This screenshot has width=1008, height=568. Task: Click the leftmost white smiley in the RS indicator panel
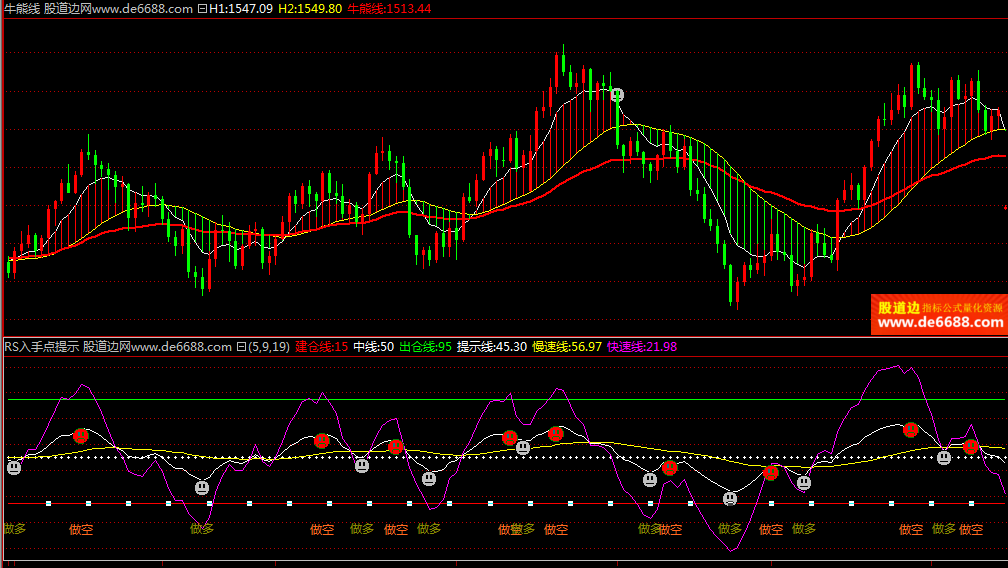tap(14, 466)
